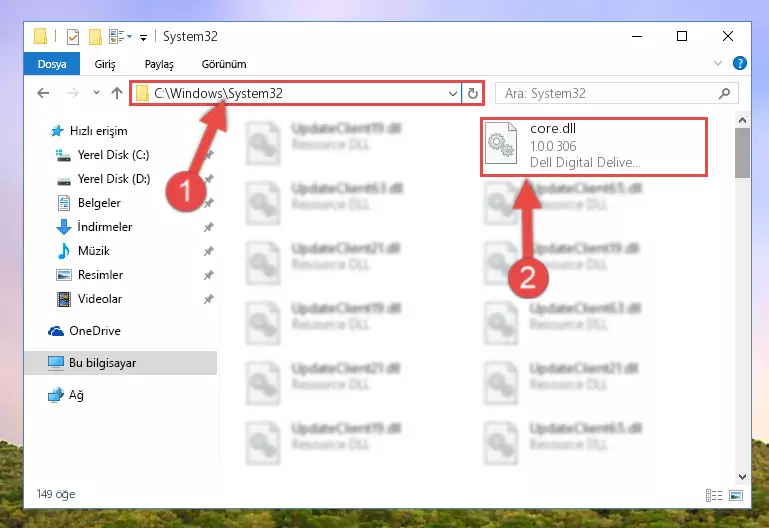This screenshot has width=769, height=528.
Task: Click the vertical scrollbar thumb
Action: tap(743, 153)
